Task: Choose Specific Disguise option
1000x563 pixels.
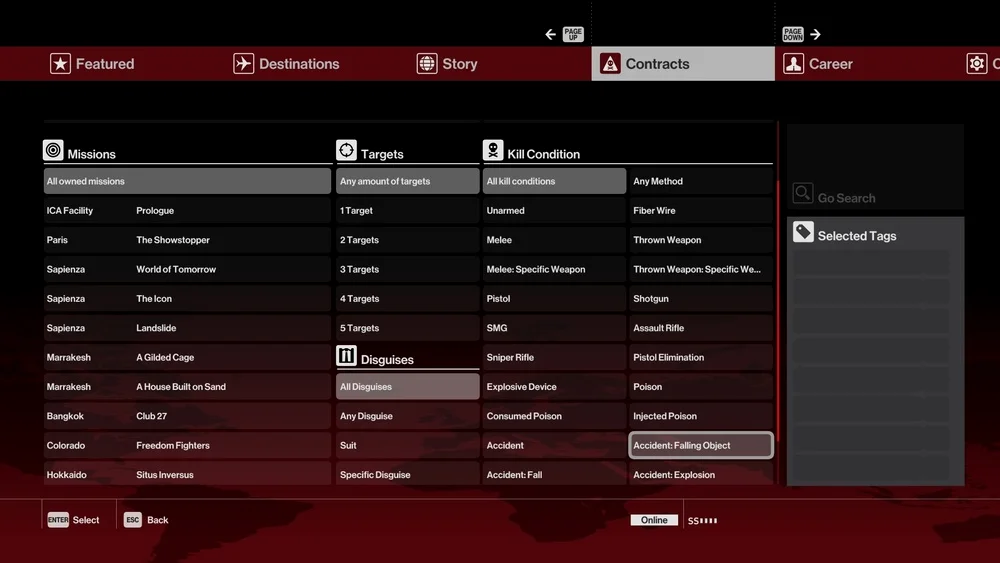Action: 408,474
